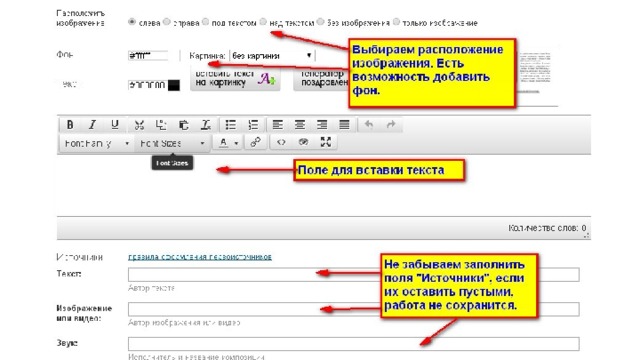Open the 'без картинки' picture dropdown
Screen dimensions: 640x360
tap(272, 56)
